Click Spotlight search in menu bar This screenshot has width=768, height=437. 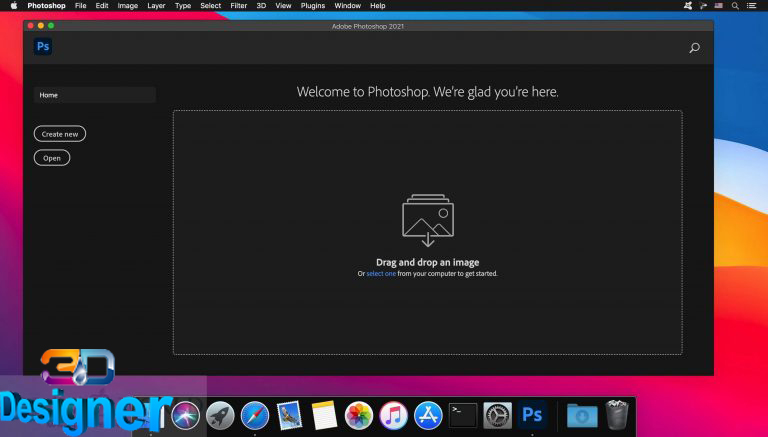[735, 6]
